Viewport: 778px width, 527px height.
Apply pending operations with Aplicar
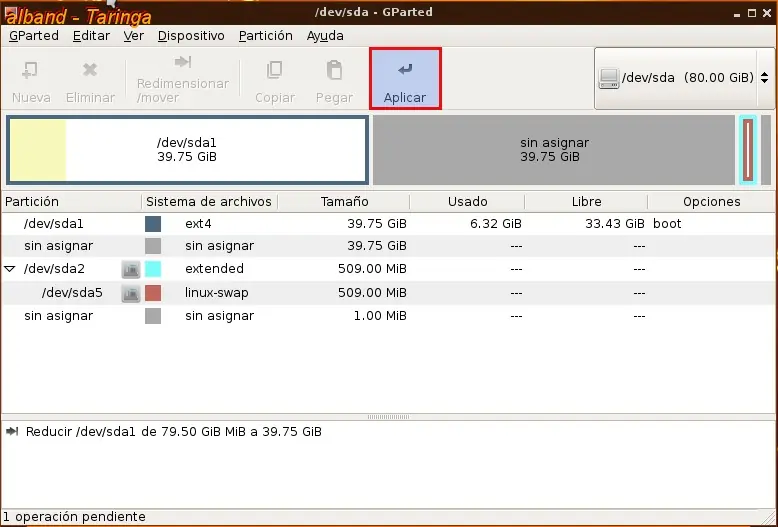click(405, 78)
